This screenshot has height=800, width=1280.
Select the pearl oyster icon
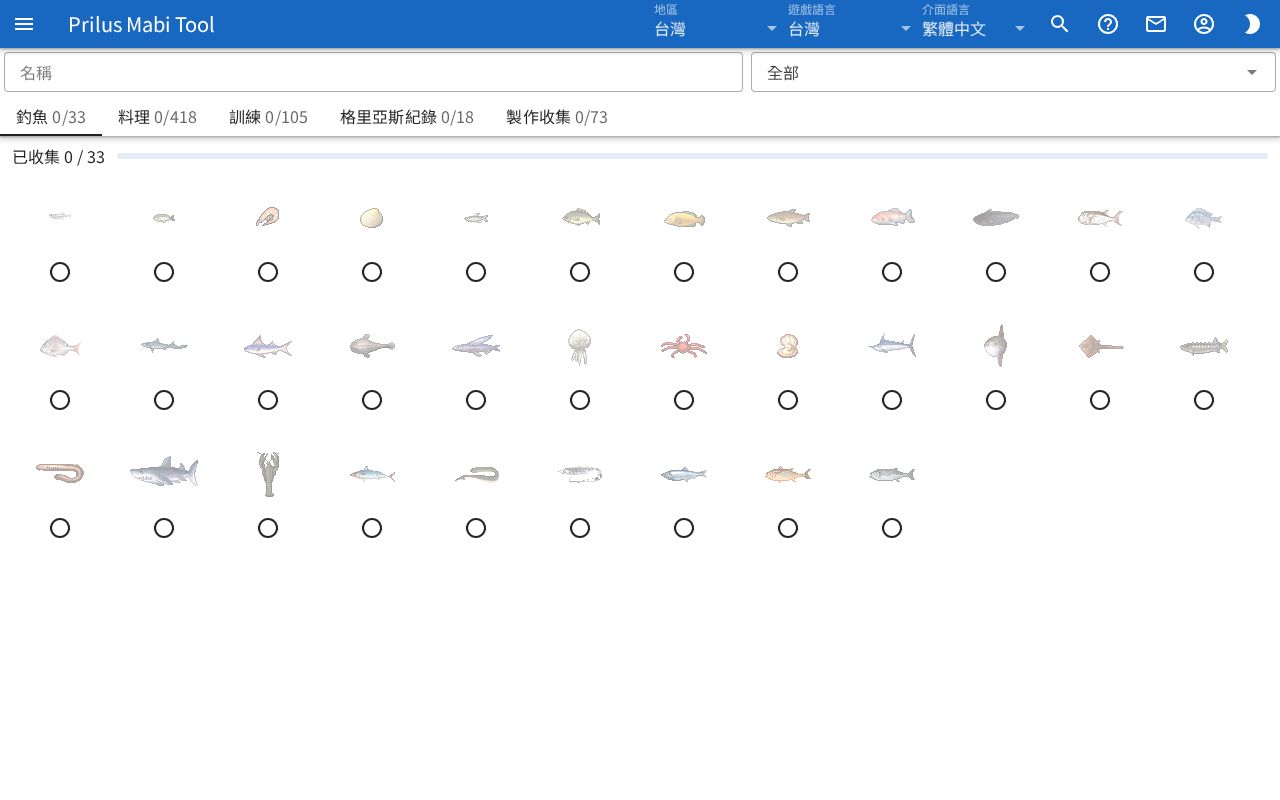point(788,346)
